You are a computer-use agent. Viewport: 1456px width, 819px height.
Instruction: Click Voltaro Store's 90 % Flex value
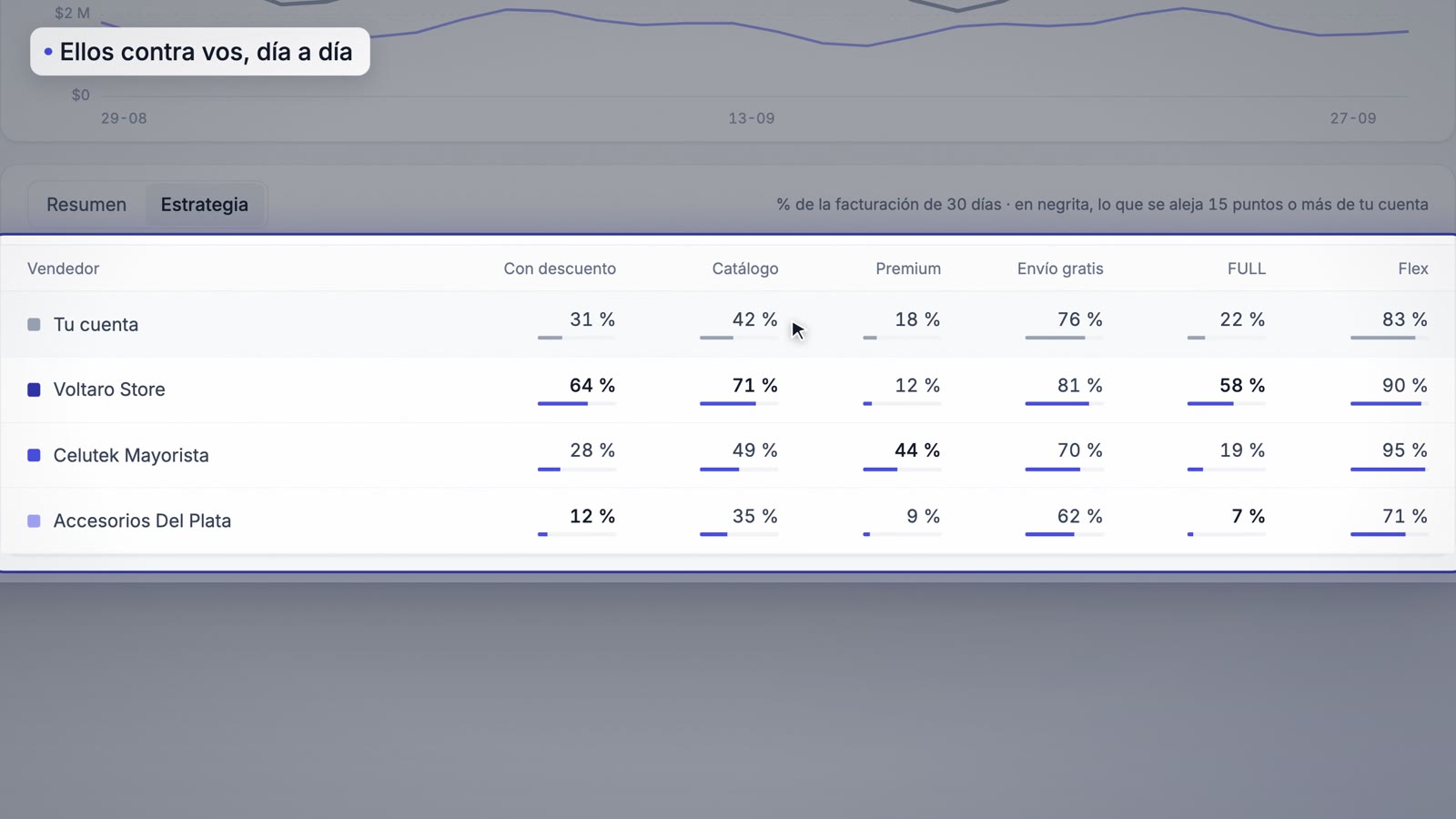tap(1405, 385)
